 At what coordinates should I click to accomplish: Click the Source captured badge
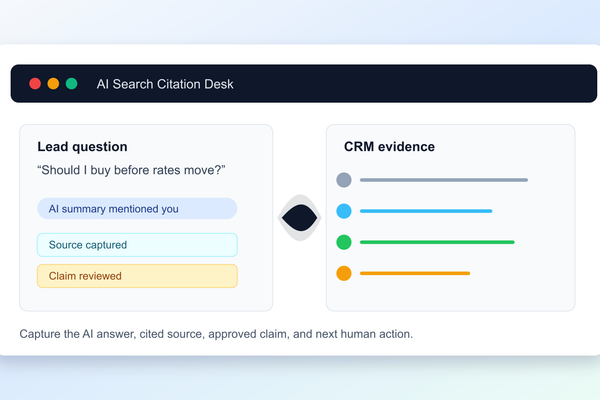click(137, 245)
